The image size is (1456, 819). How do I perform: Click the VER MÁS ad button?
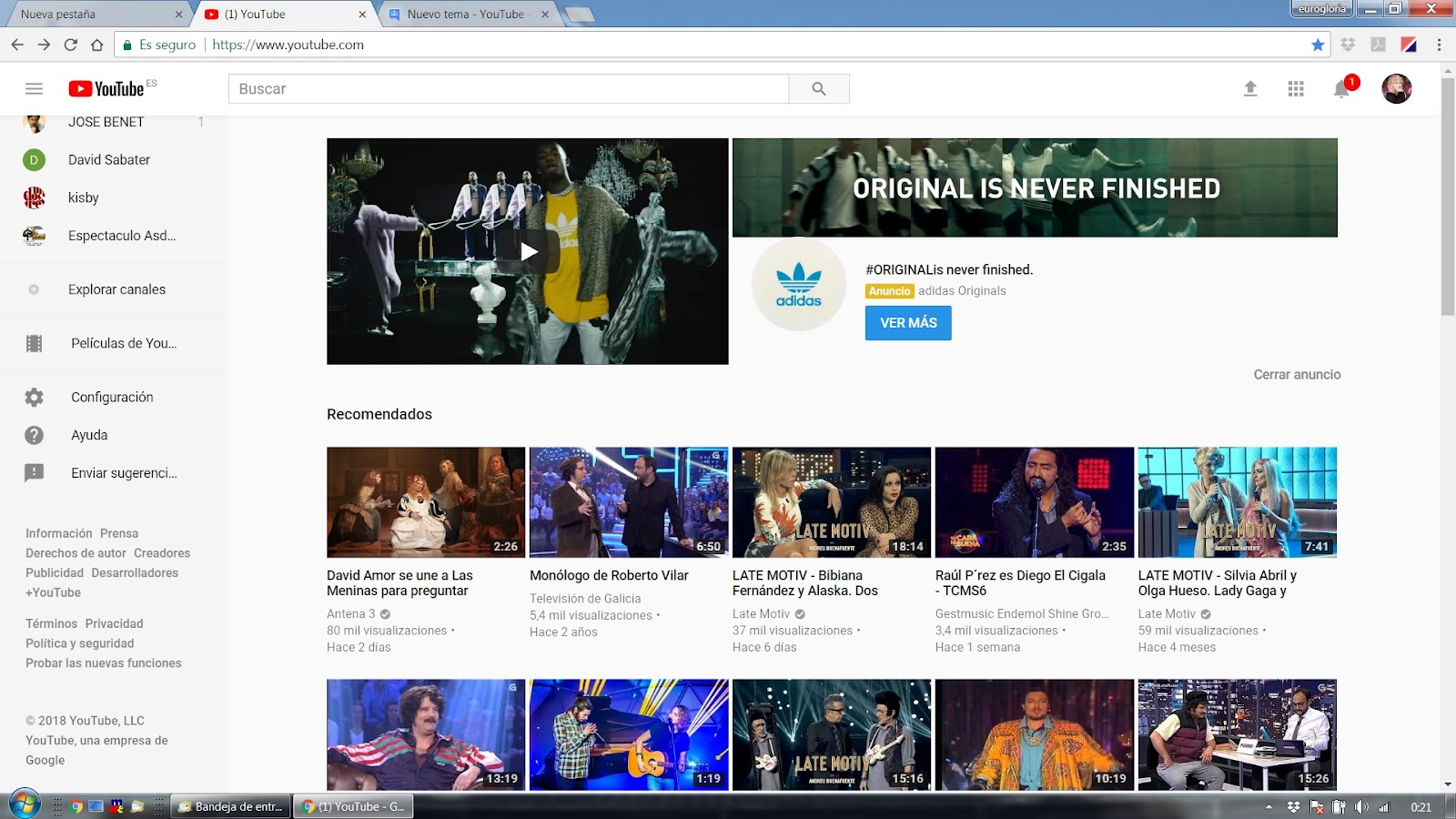click(x=908, y=323)
